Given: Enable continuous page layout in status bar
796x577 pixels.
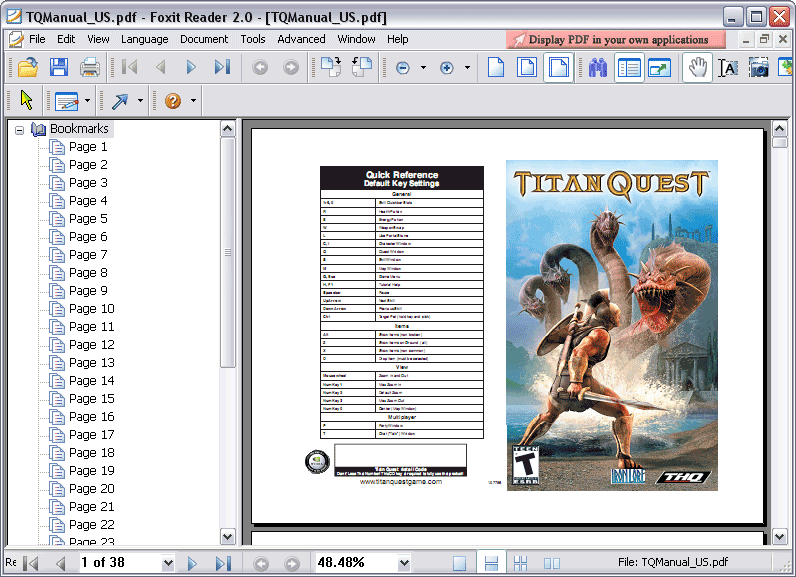Looking at the screenshot, I should pyautogui.click(x=490, y=563).
